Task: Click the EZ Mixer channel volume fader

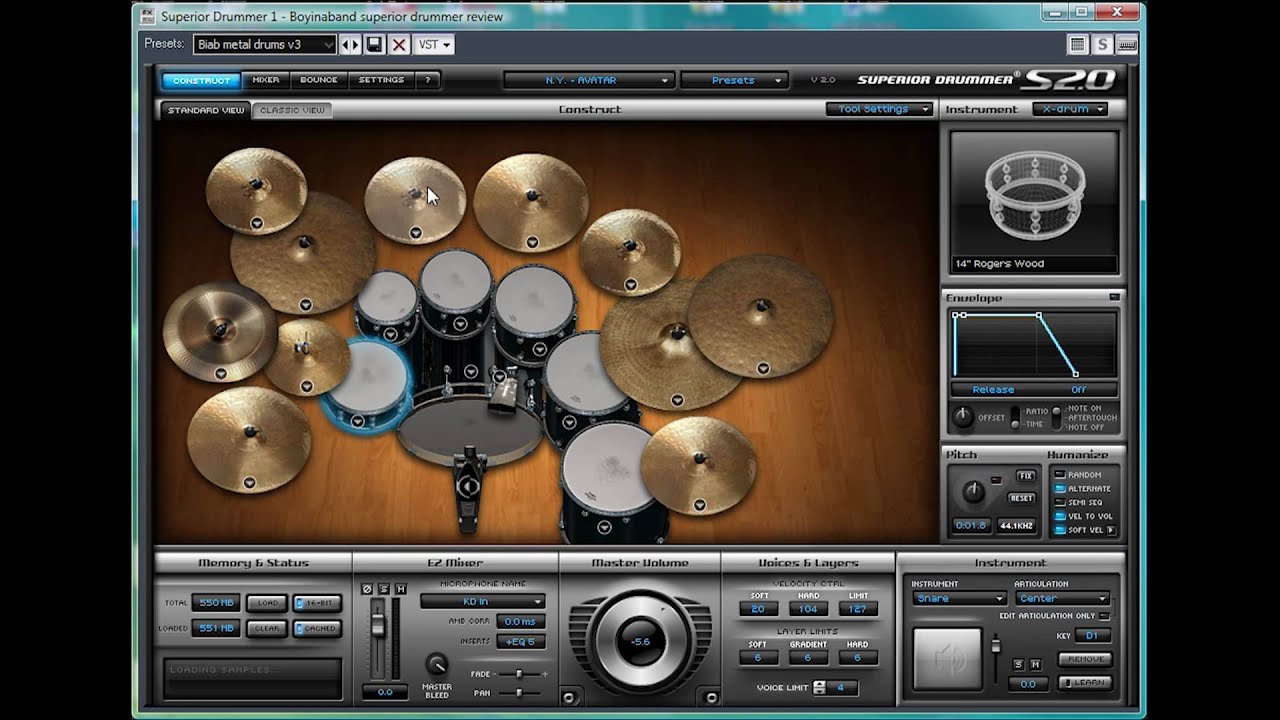Action: click(378, 624)
